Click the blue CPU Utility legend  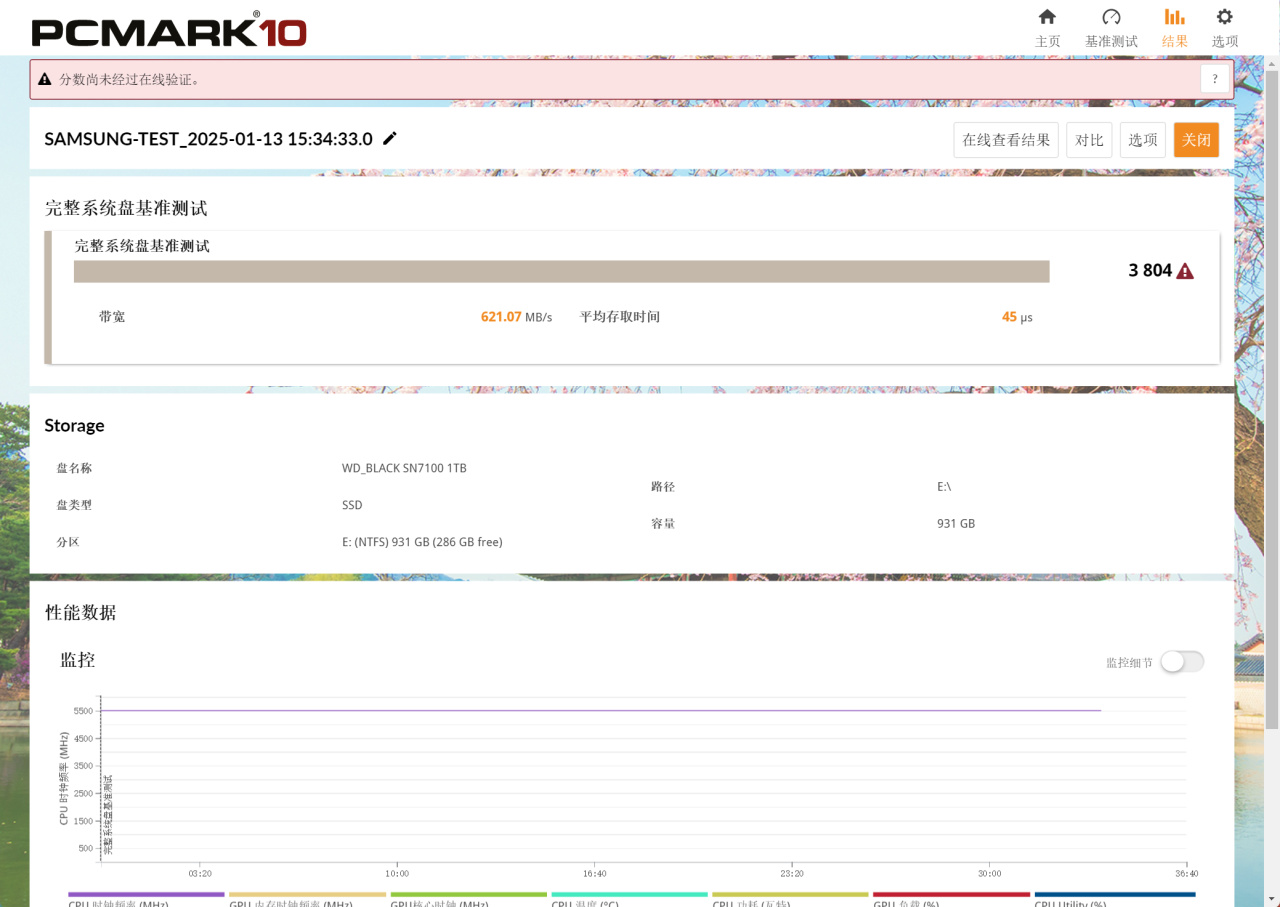[x=1115, y=899]
